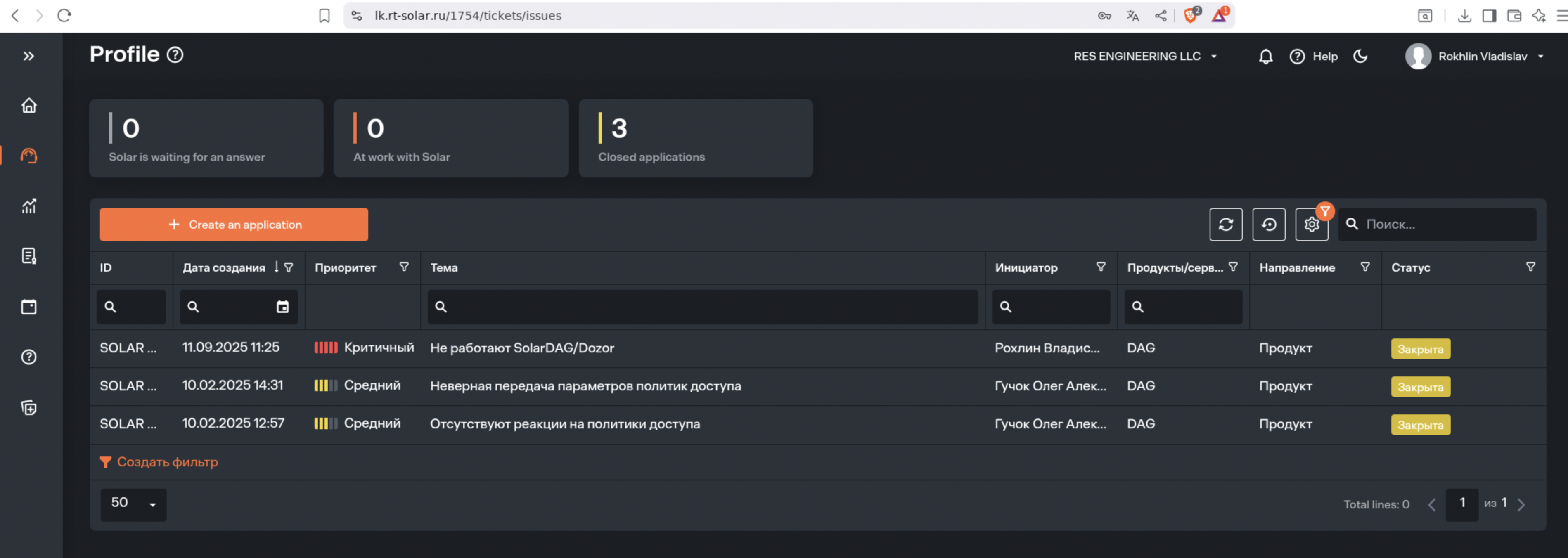Open the calendar sidebar icon

point(28,307)
